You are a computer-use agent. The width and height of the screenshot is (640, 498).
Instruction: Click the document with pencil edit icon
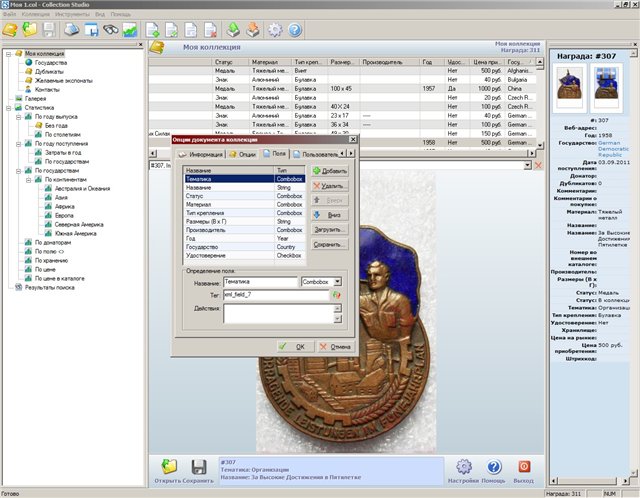click(x=171, y=30)
